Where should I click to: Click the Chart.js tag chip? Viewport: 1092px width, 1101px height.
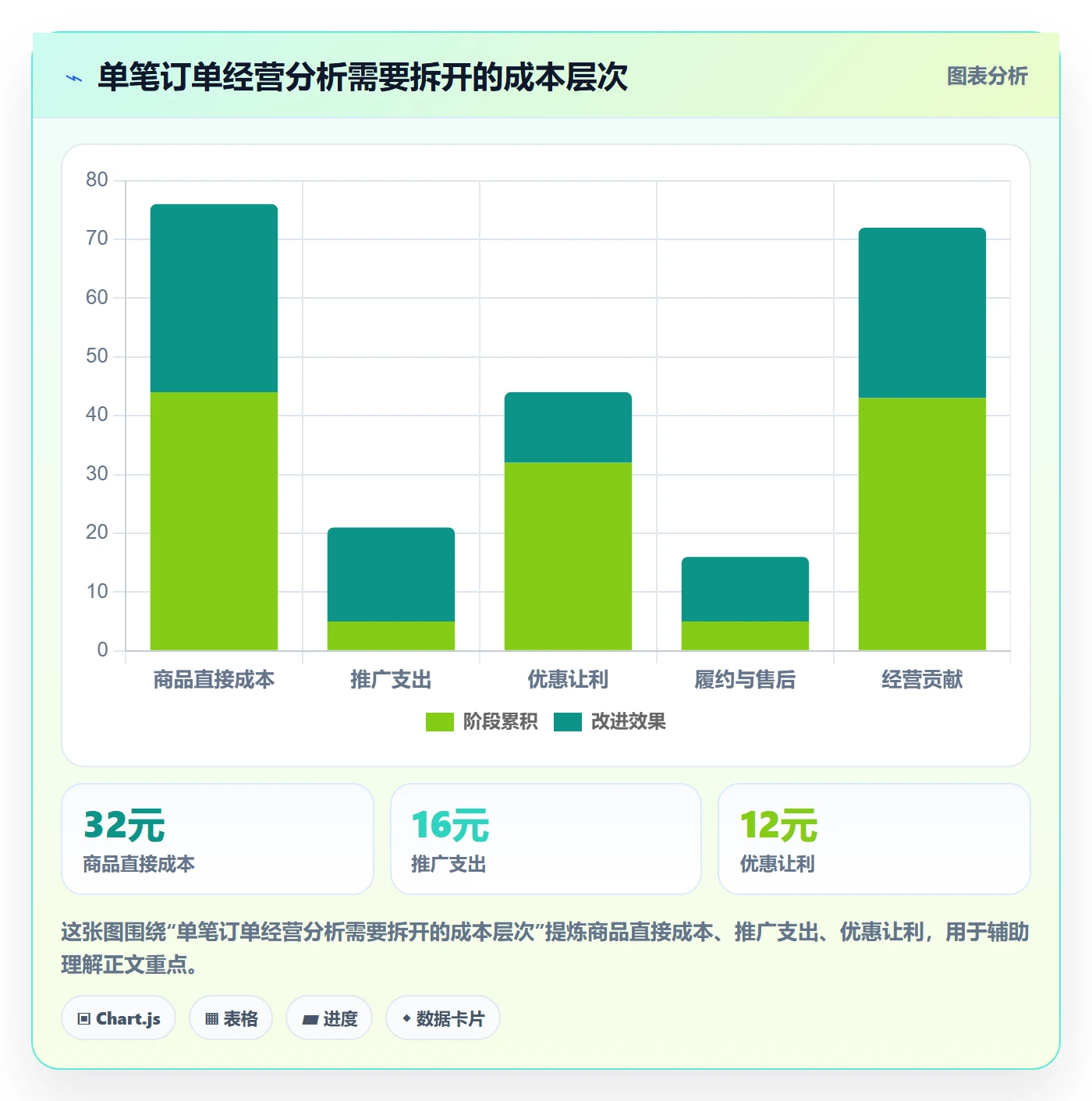[x=119, y=1018]
